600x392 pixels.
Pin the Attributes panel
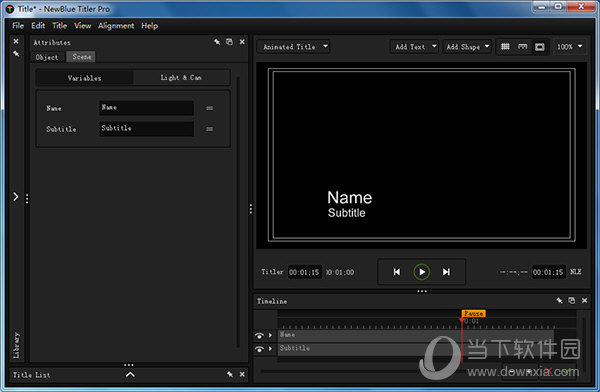pyautogui.click(x=217, y=42)
